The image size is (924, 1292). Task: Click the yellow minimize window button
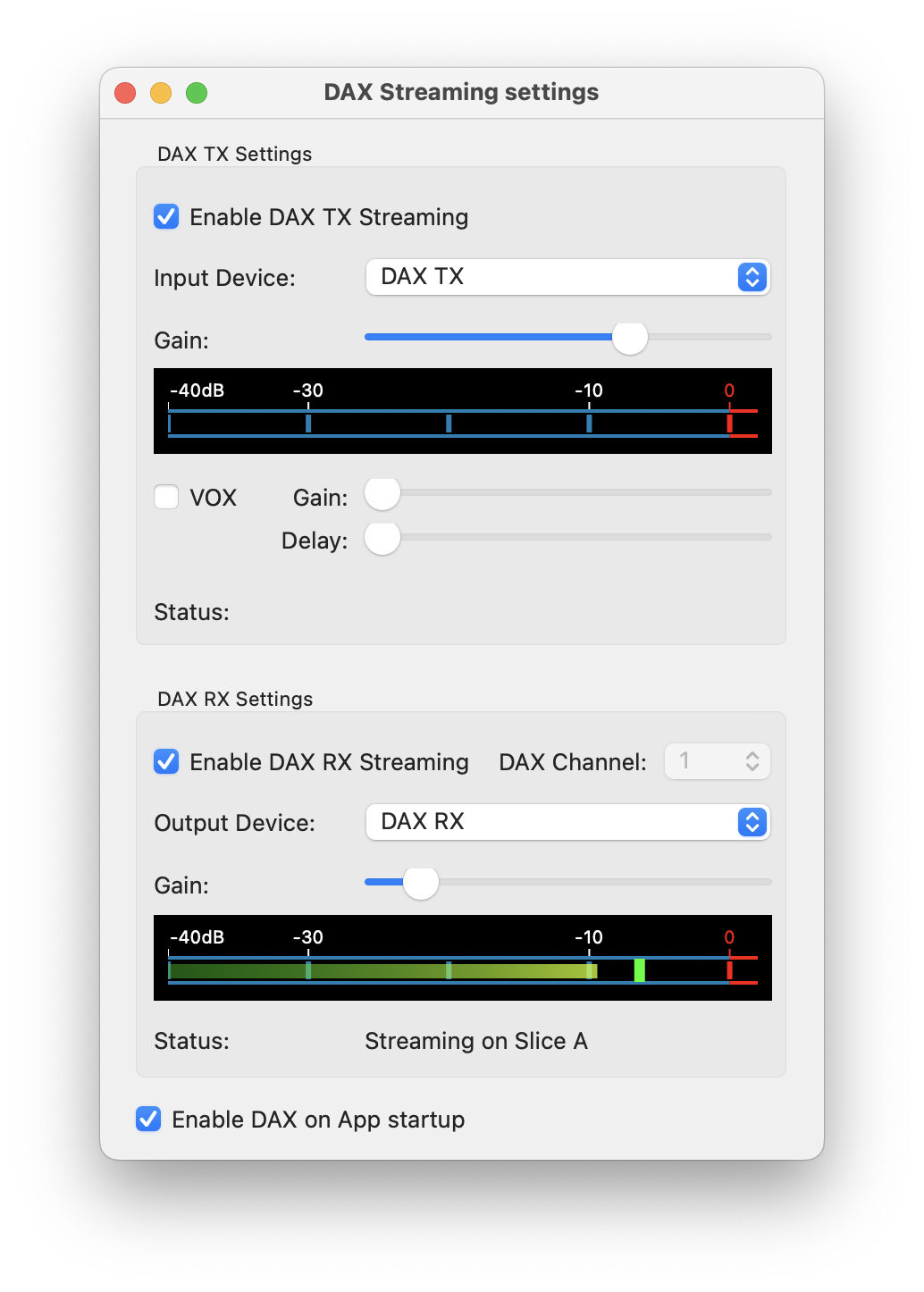[161, 93]
